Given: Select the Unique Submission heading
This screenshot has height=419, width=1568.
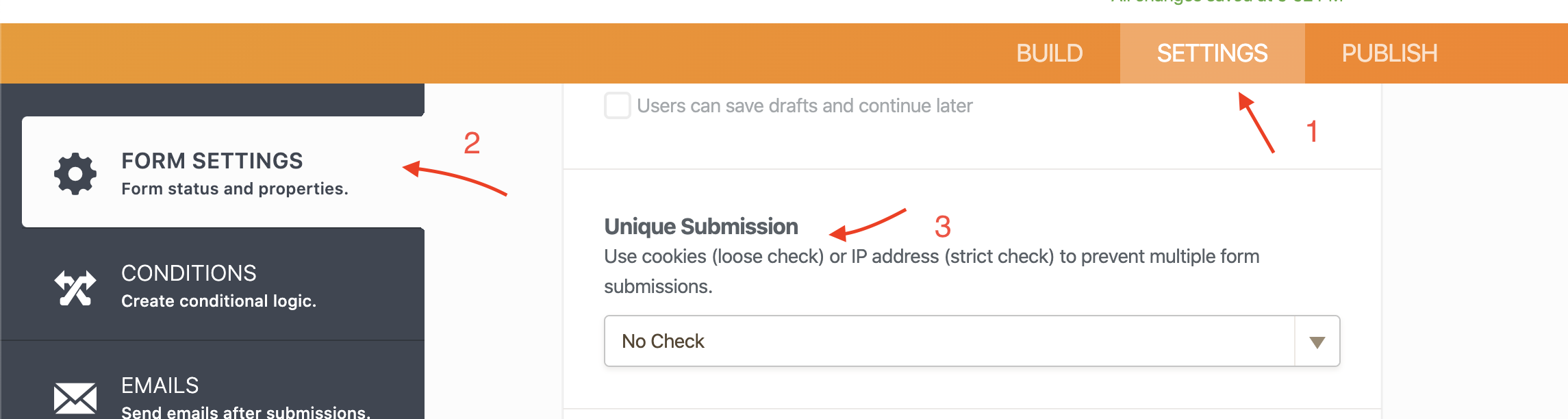Looking at the screenshot, I should [701, 226].
